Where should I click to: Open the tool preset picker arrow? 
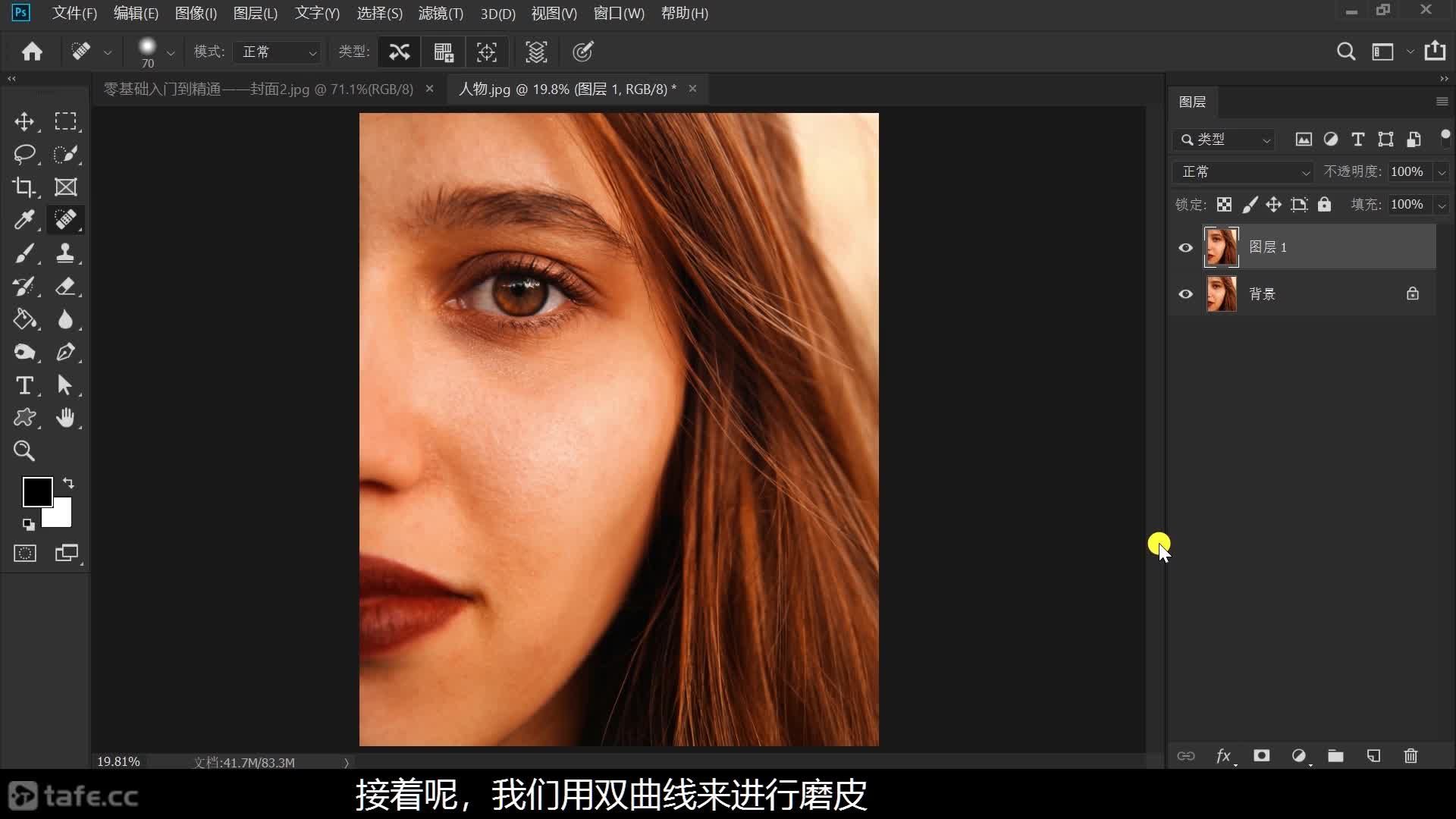point(108,53)
